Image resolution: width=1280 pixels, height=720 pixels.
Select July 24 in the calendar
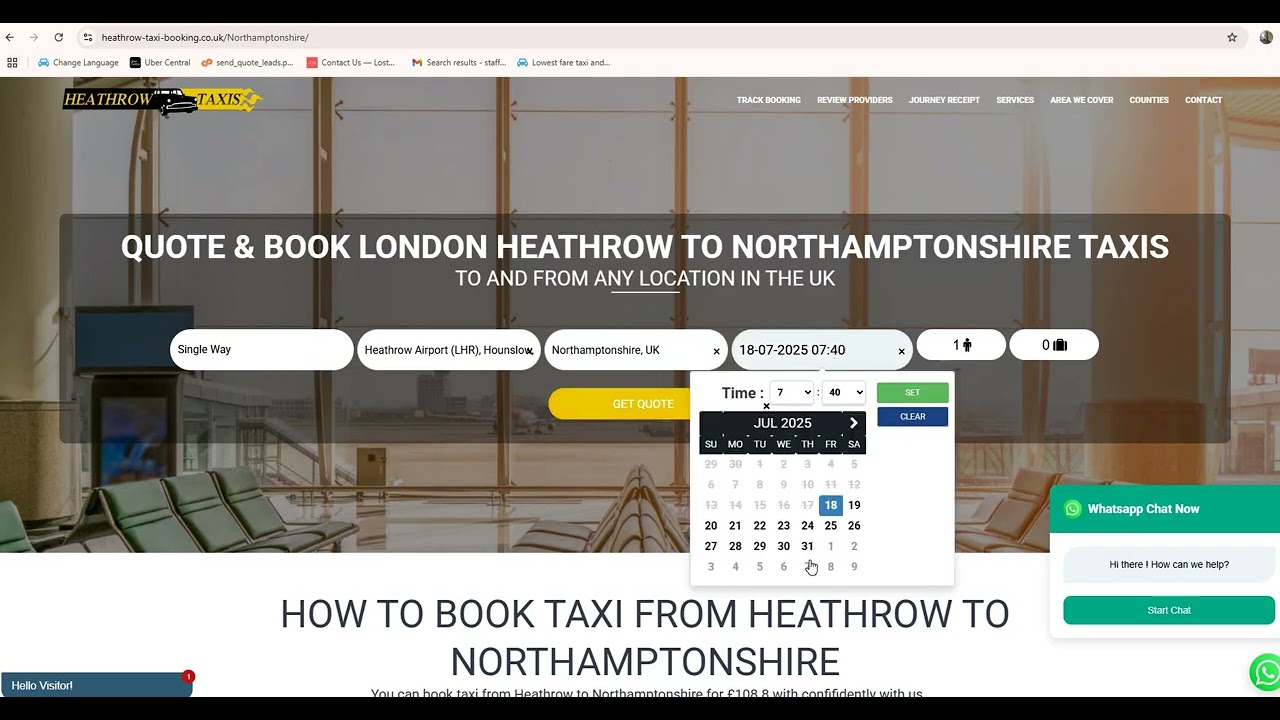coord(807,526)
